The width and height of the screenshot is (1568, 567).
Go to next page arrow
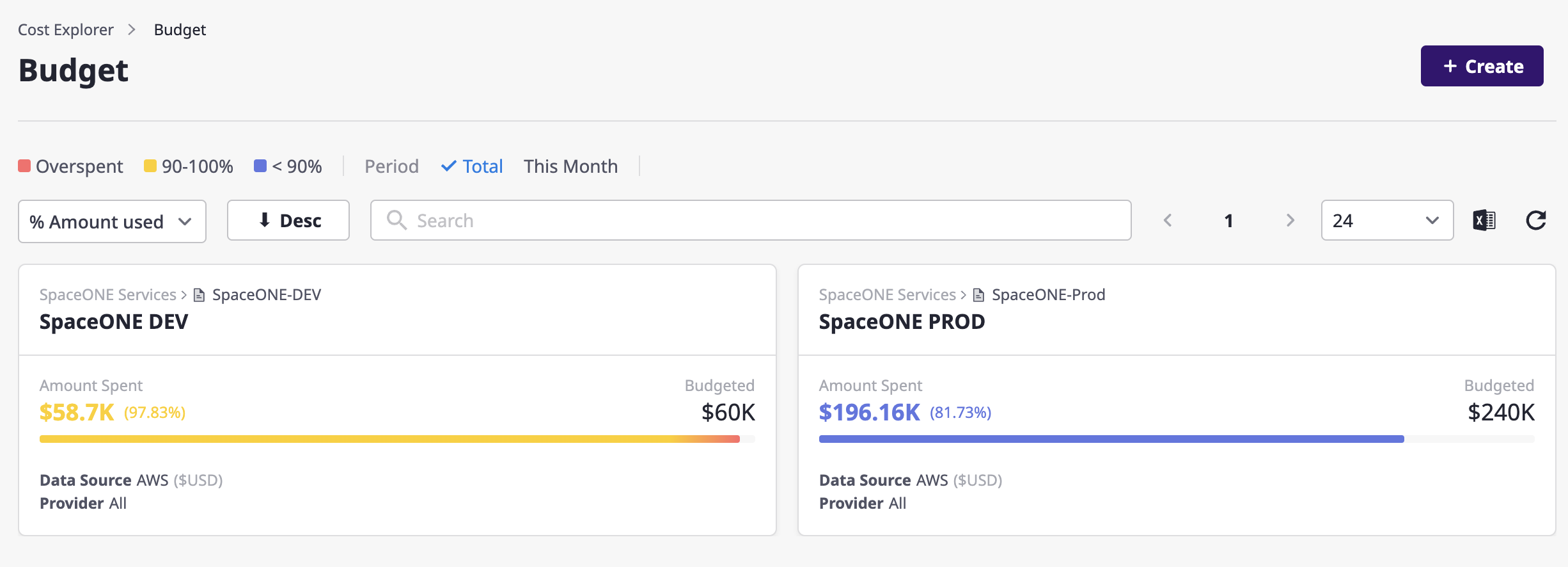pyautogui.click(x=1290, y=221)
